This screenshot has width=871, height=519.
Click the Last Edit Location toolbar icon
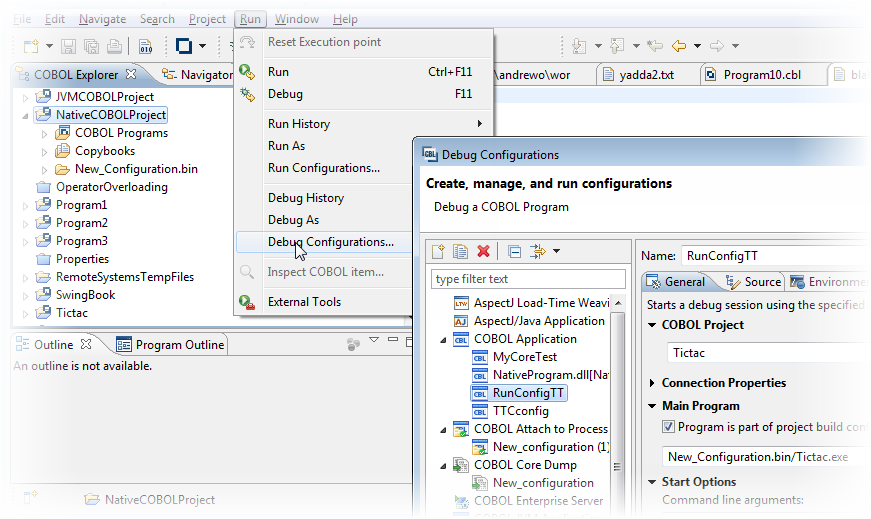point(655,46)
